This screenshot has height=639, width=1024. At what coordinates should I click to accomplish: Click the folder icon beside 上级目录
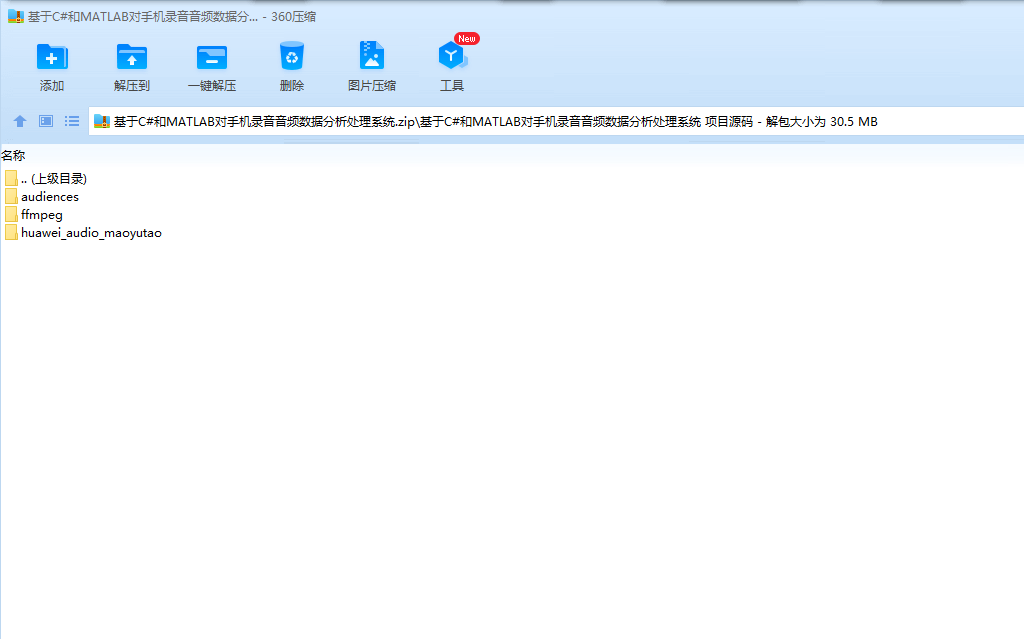click(11, 178)
